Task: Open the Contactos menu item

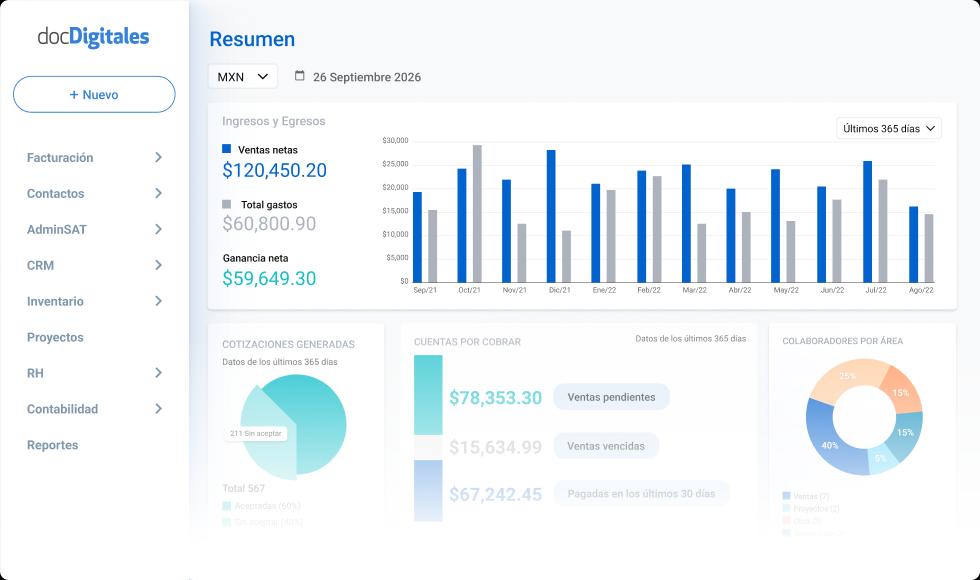Action: [56, 194]
